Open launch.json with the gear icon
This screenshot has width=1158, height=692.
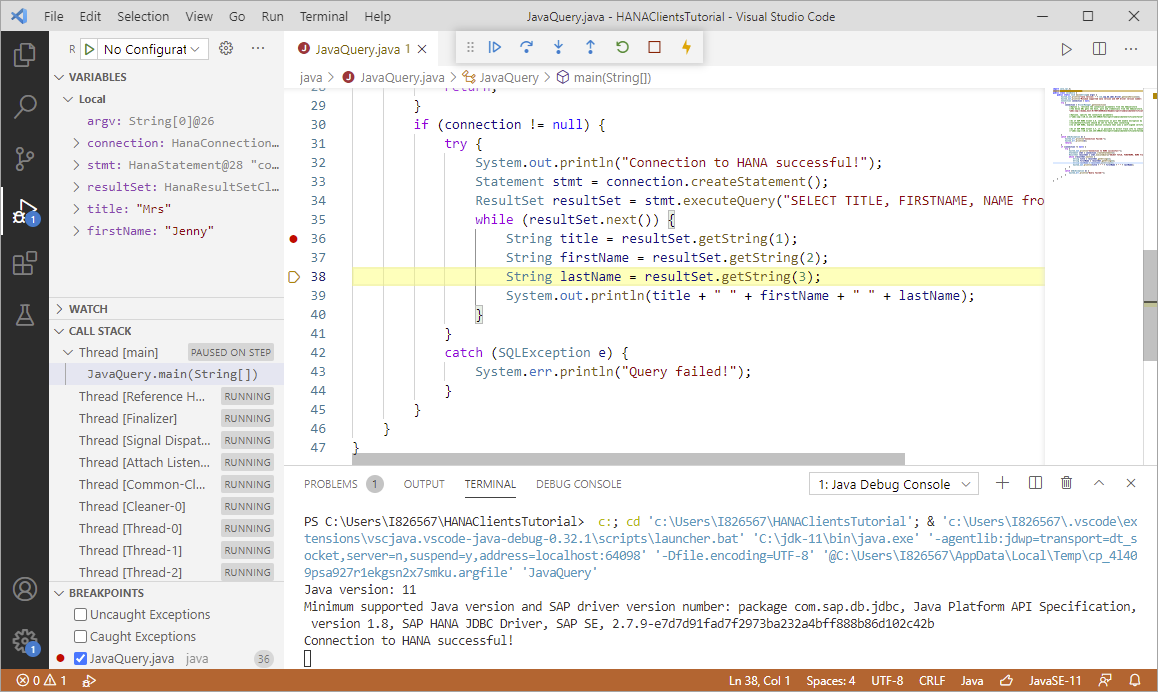[x=226, y=48]
